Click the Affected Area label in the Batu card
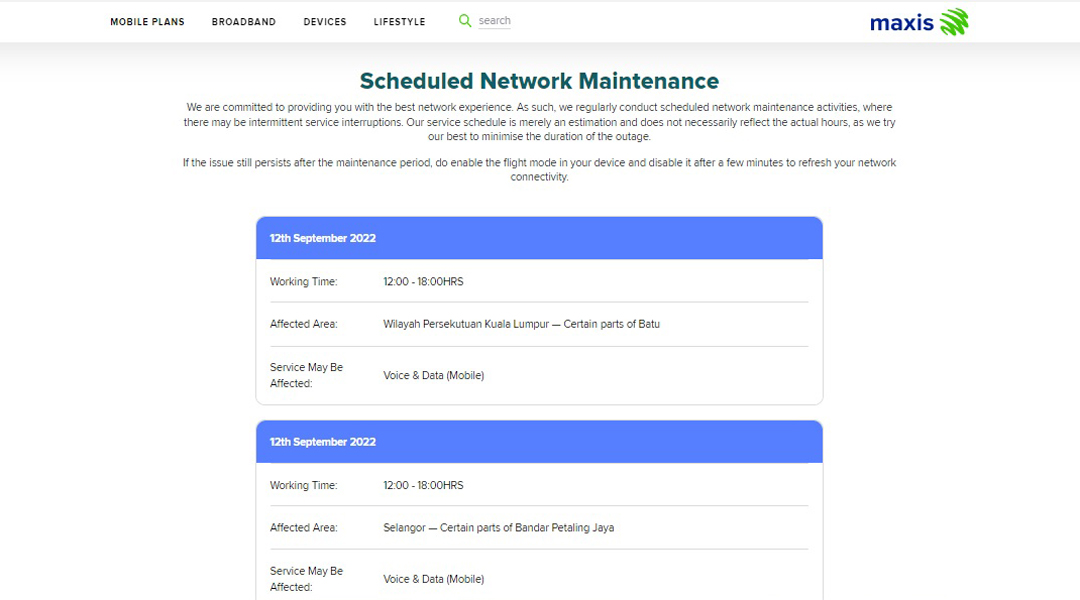The image size is (1080, 600). pos(304,324)
